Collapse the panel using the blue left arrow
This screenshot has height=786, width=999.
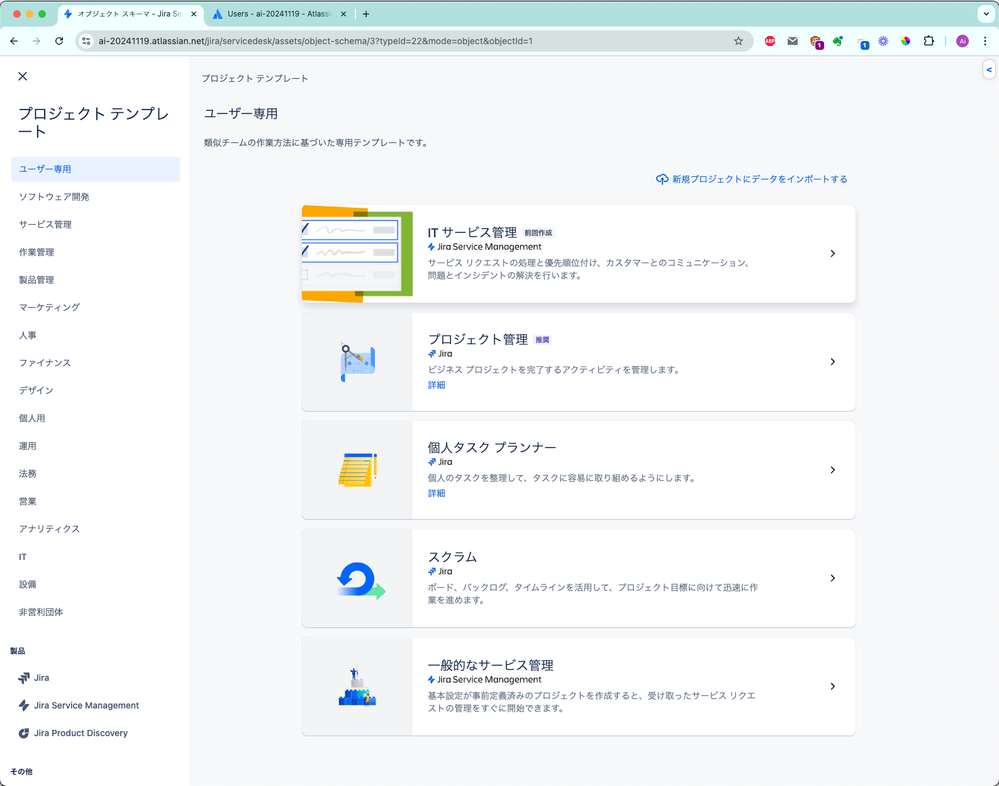(x=988, y=69)
